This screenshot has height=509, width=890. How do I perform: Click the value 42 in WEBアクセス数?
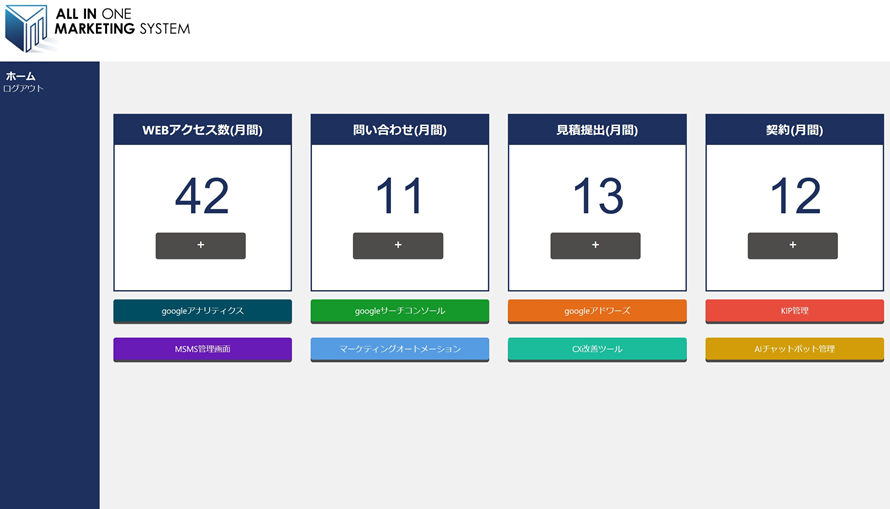pyautogui.click(x=202, y=196)
